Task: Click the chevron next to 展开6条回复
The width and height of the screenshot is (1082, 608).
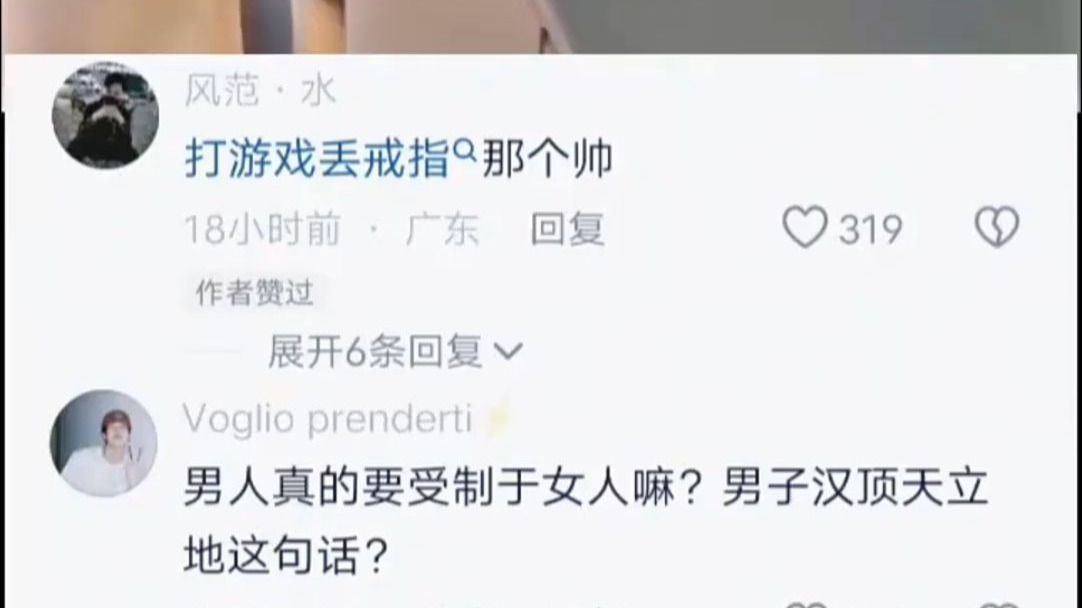Action: click(x=509, y=352)
